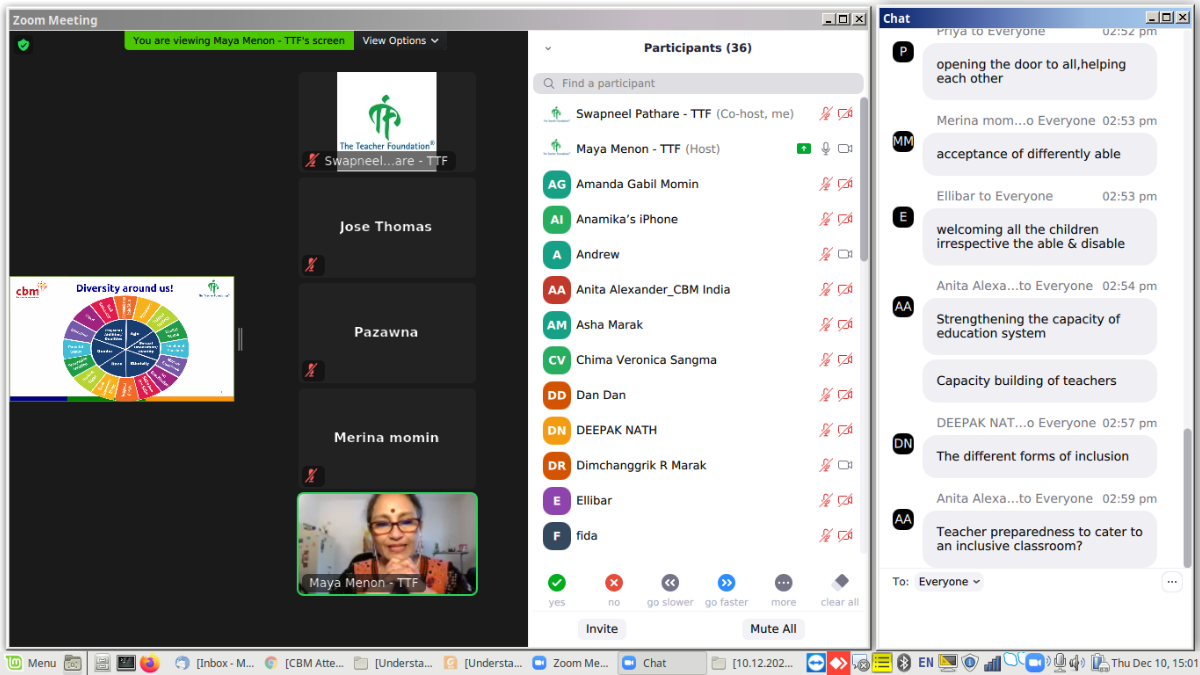Click the green encryption shield icon
Screen dimensions: 1200x675
click(24, 45)
